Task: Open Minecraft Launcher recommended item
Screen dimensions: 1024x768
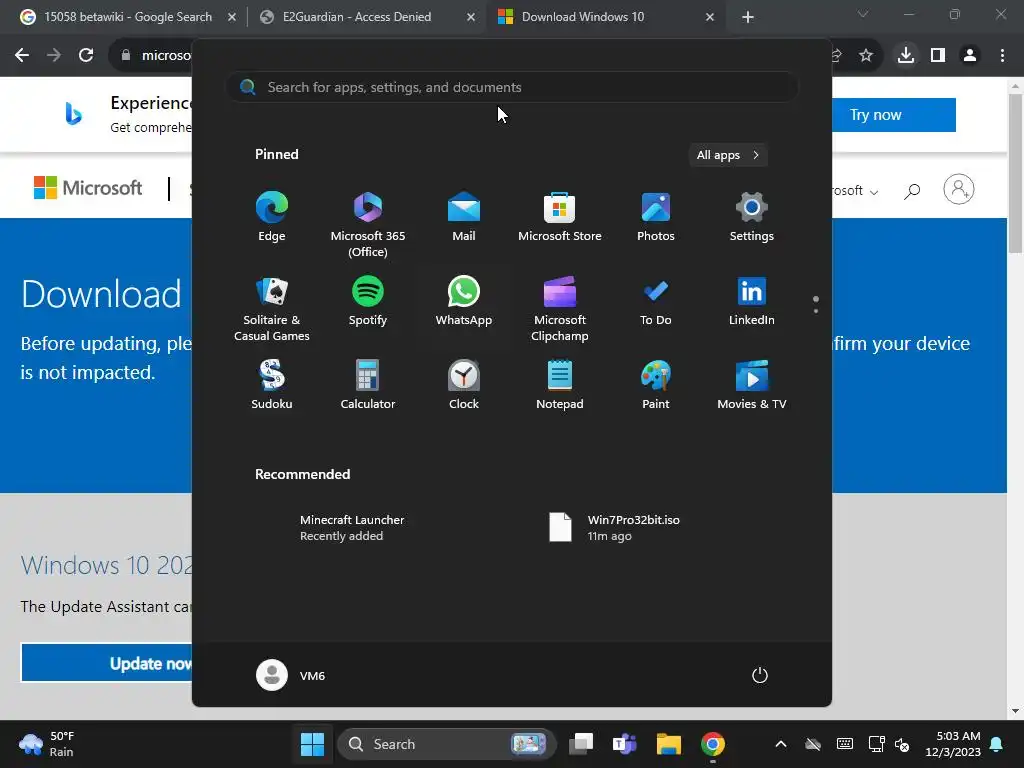Action: pyautogui.click(x=352, y=528)
